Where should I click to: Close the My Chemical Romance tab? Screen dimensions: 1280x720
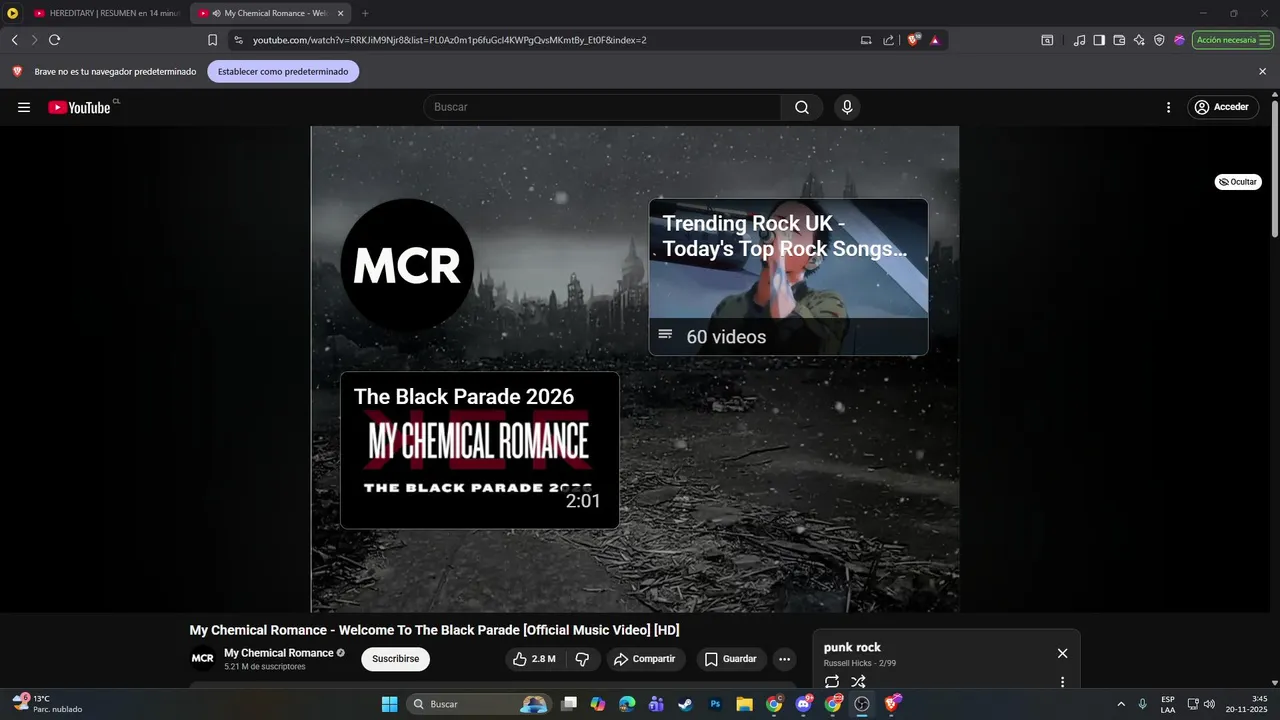click(x=340, y=13)
